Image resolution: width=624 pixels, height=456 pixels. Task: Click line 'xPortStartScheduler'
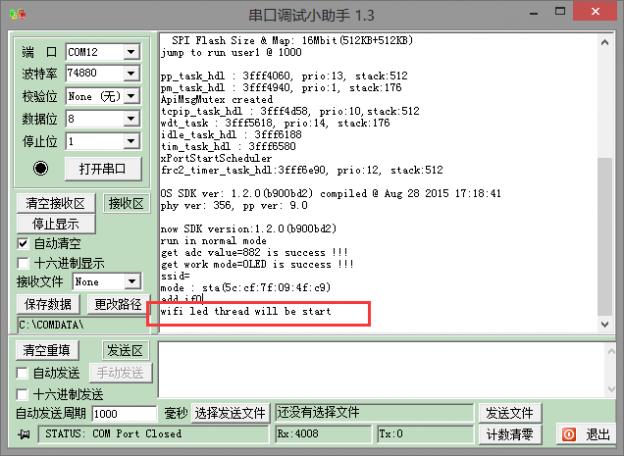[x=216, y=158]
